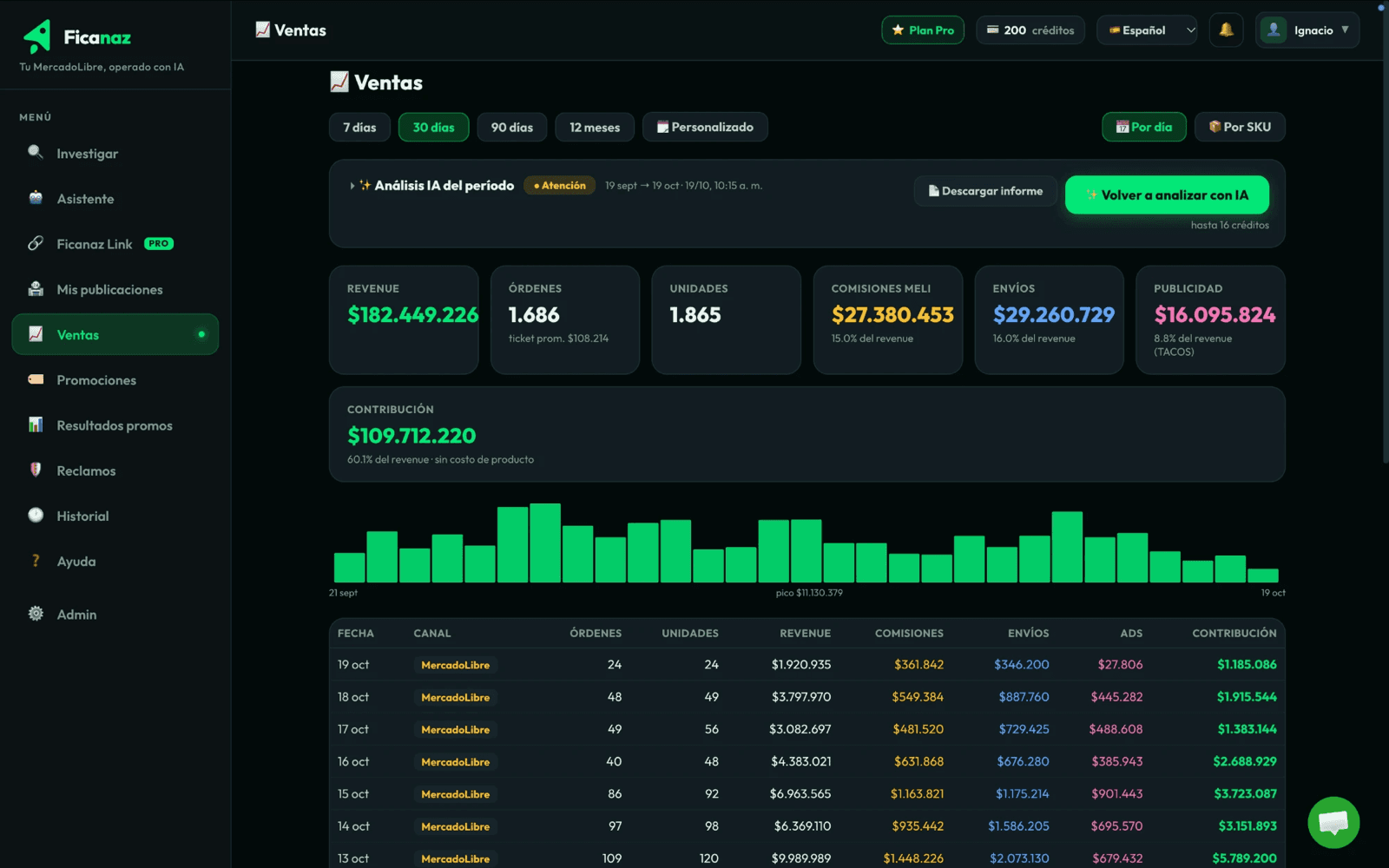
Task: Select the 7 días period
Action: pyautogui.click(x=359, y=127)
